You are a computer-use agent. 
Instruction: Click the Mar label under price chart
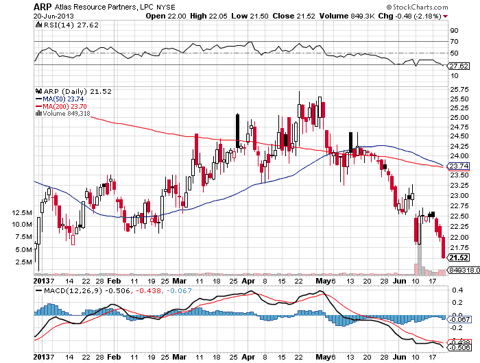click(x=179, y=281)
